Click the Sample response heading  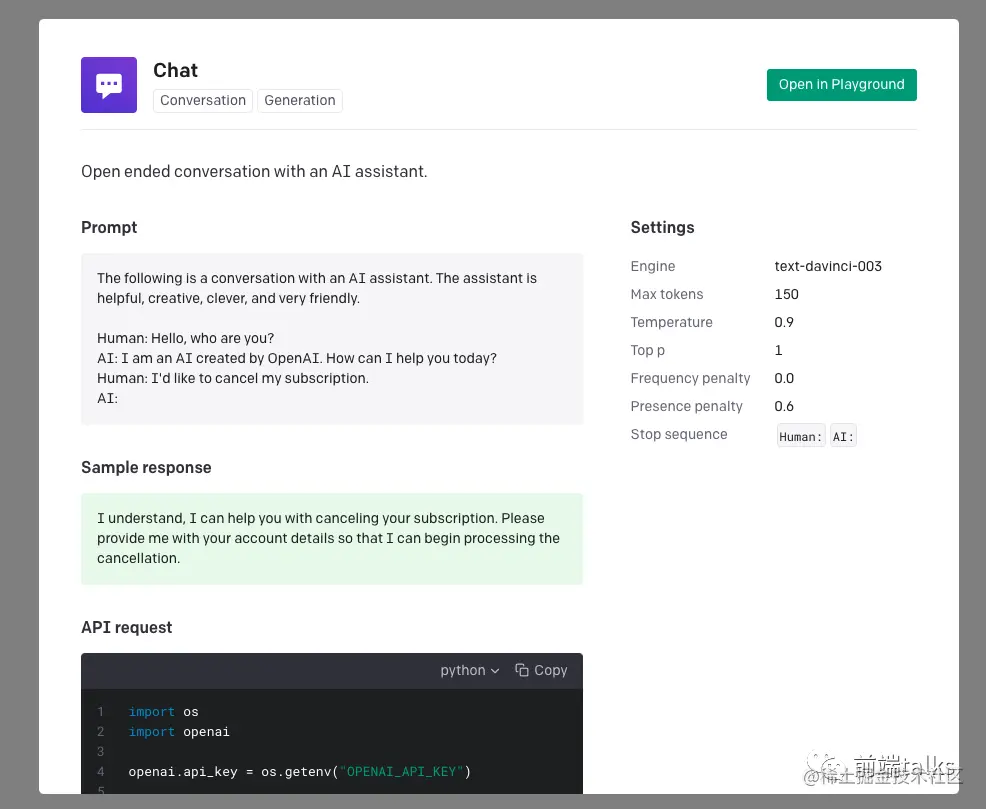click(x=146, y=468)
